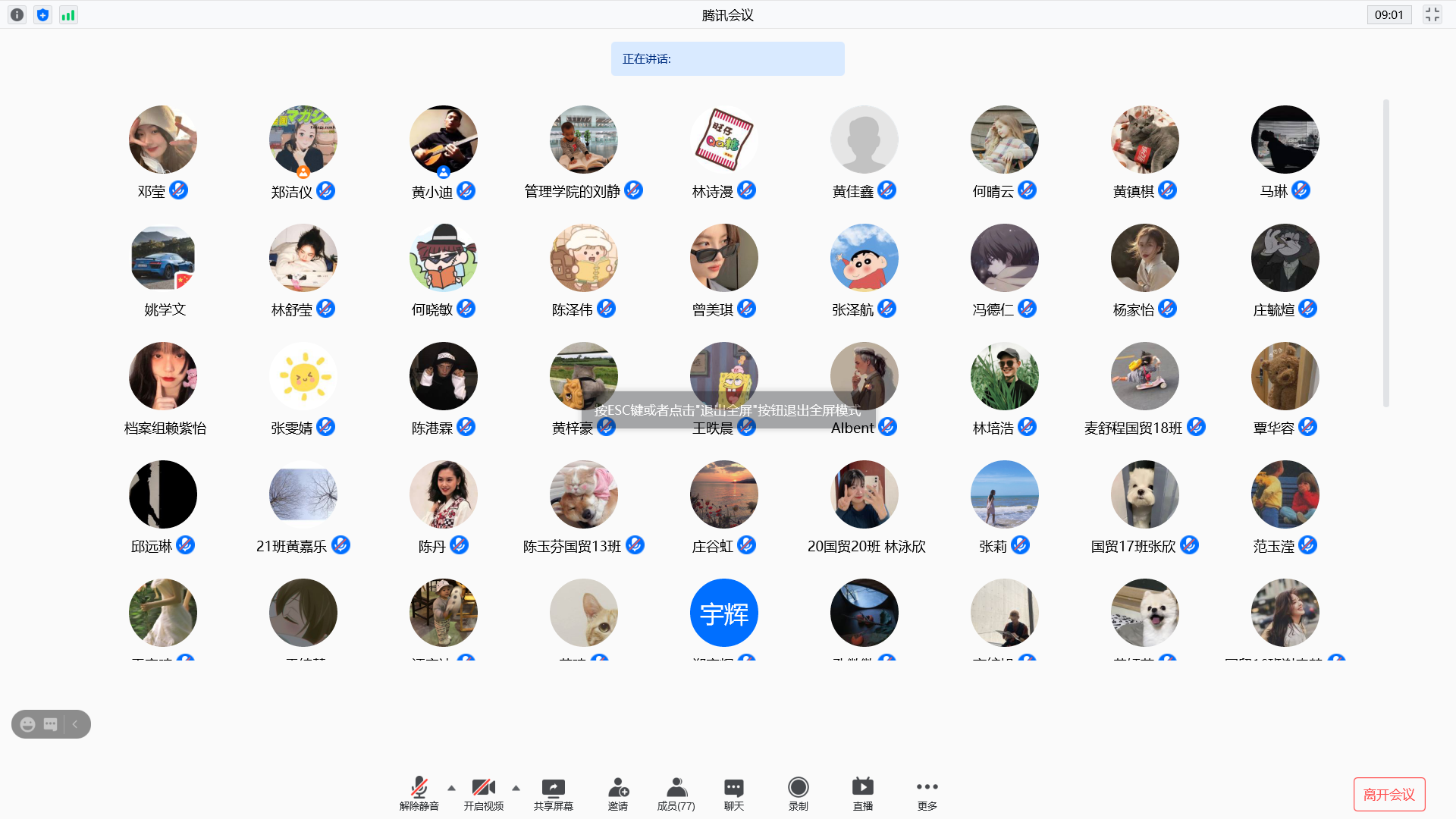Expand video options arrow beside camera
Screen dimensions: 1456x819
click(x=516, y=788)
